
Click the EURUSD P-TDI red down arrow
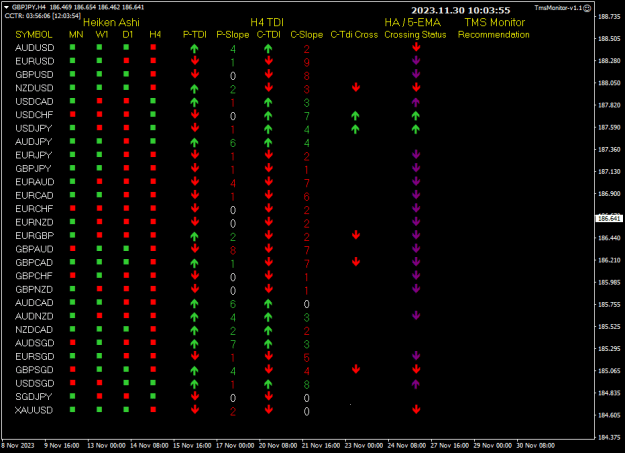tap(195, 61)
